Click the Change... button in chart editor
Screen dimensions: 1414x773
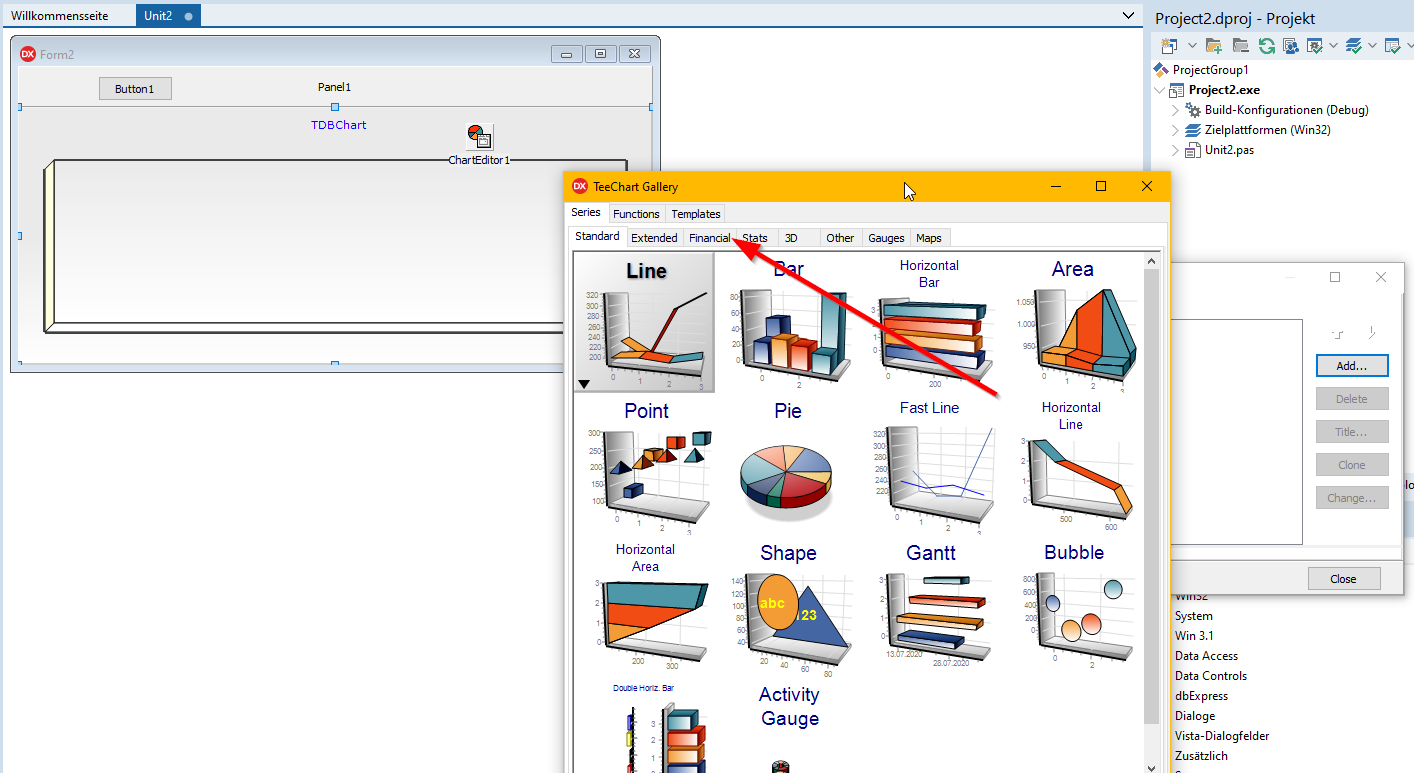click(1352, 498)
